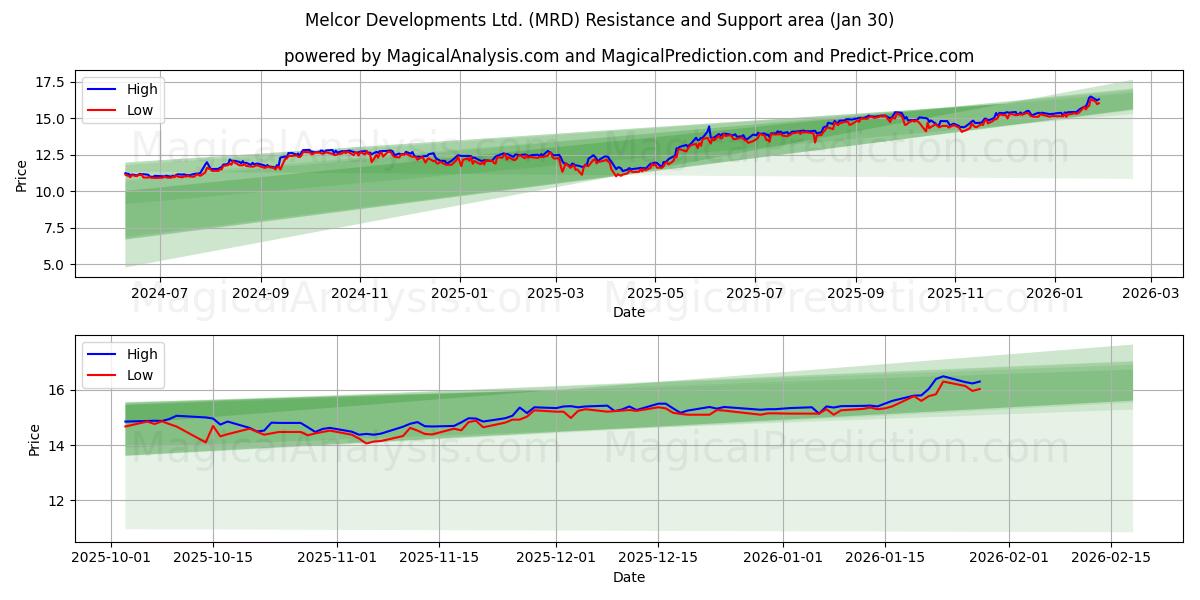Click the '2024-07' date tick on the top chart

pyautogui.click(x=160, y=295)
